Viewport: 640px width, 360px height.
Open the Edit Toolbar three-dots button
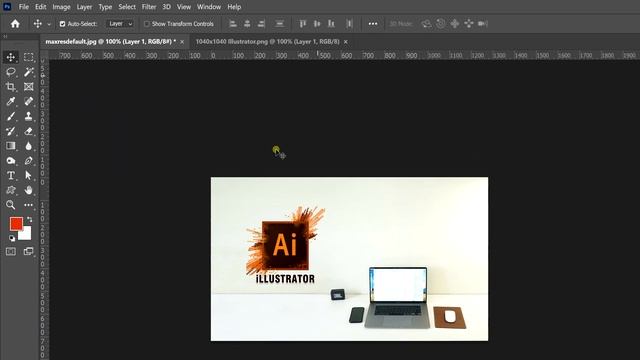[28, 205]
